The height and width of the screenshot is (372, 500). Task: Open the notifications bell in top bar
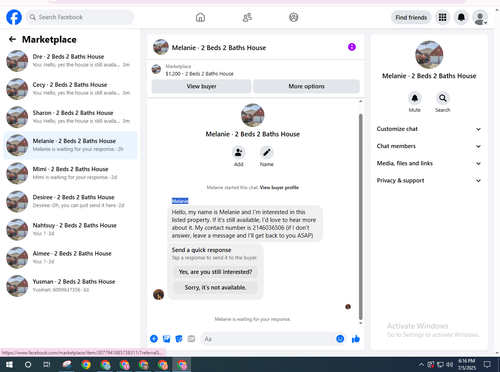pos(461,17)
